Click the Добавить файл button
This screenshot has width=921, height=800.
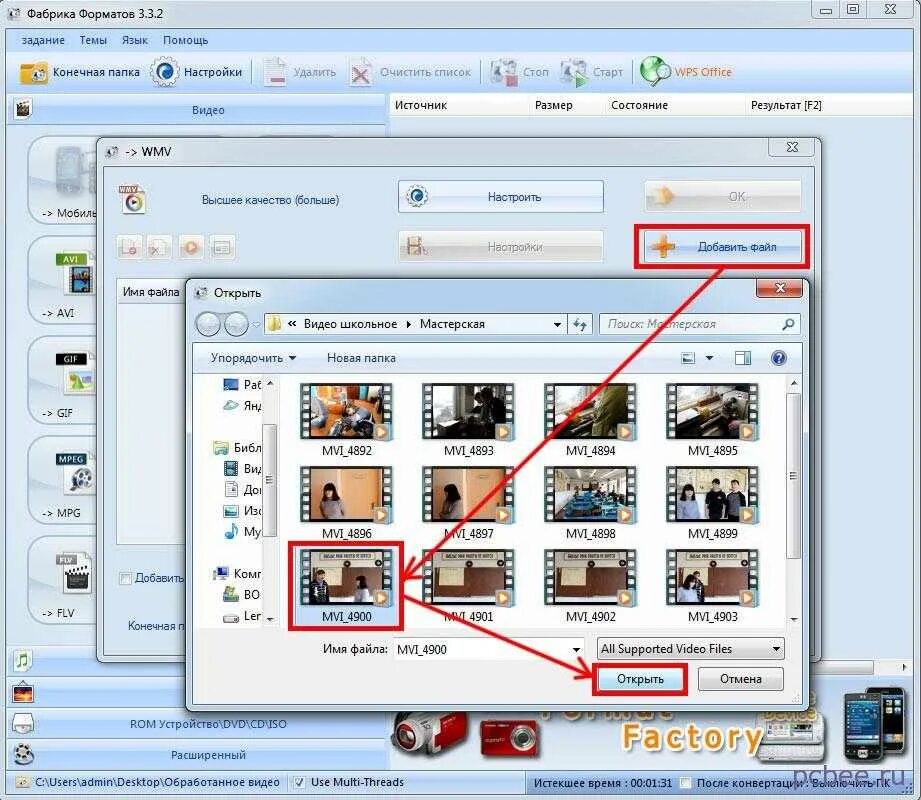[722, 247]
